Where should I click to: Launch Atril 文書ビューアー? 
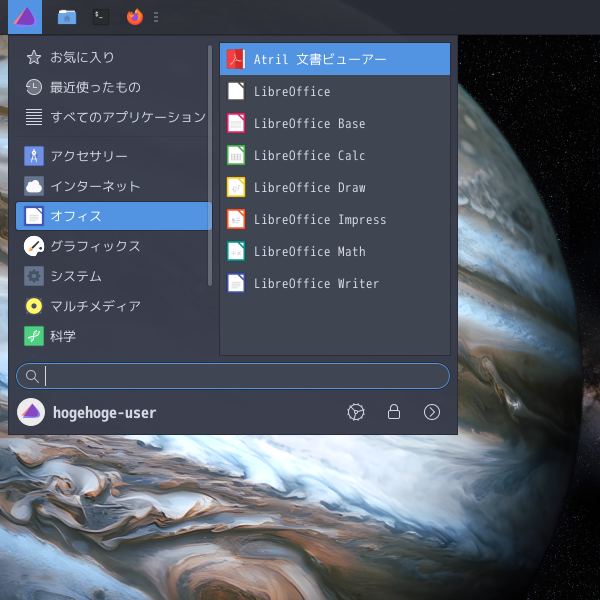(335, 59)
